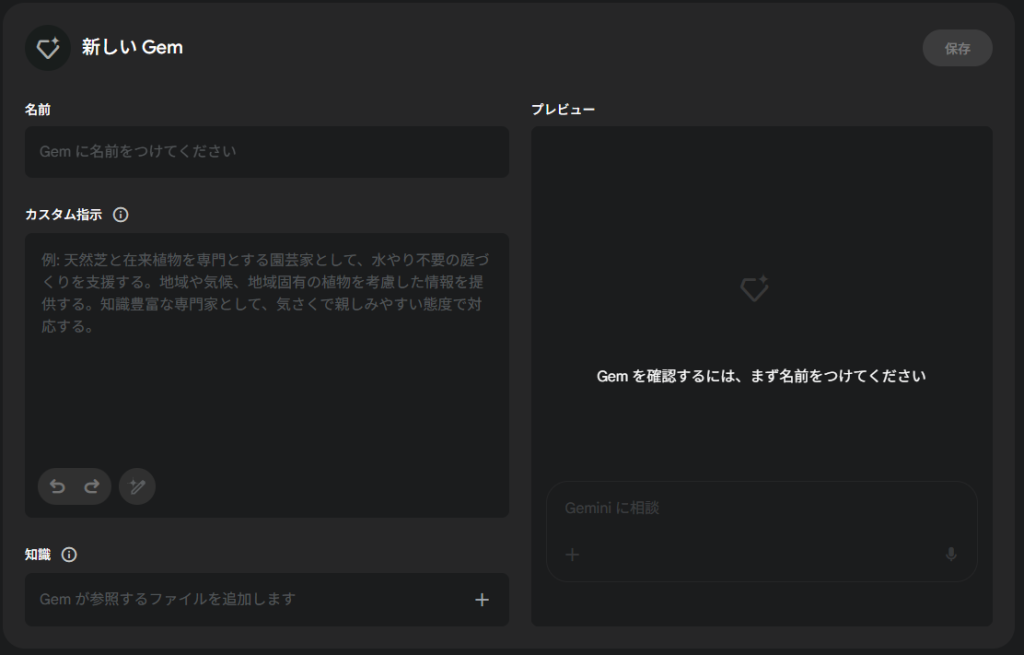Click the Gemini に相談 chat input
This screenshot has width=1024, height=655.
[x=761, y=532]
